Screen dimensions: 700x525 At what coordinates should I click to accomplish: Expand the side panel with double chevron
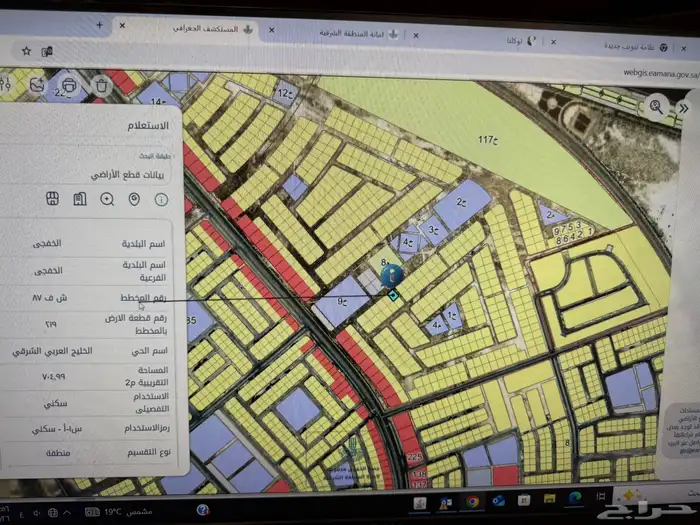(x=684, y=107)
